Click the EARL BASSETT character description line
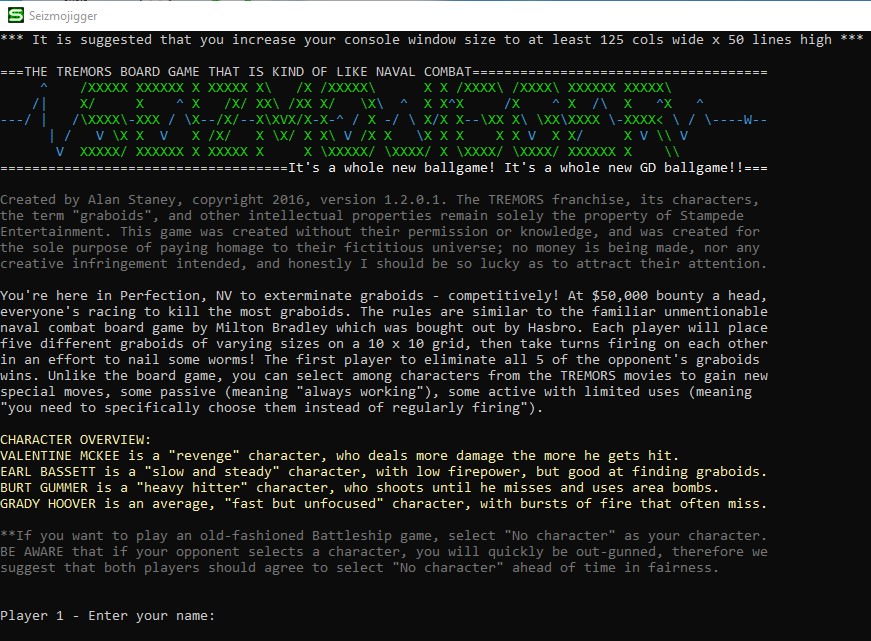The image size is (871, 641). tap(383, 472)
